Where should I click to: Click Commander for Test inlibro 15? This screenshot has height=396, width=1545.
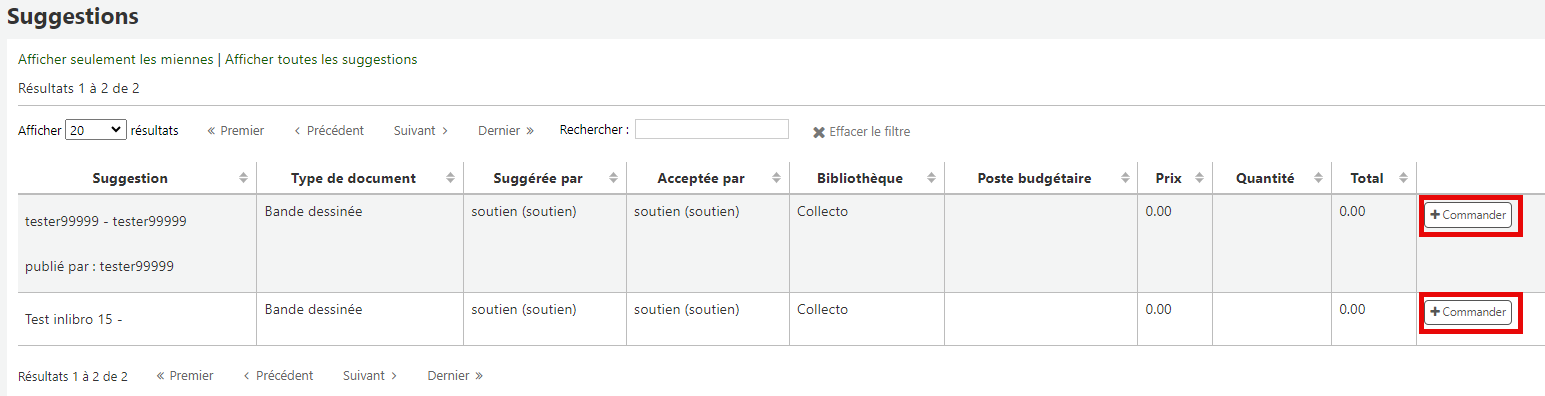[x=1468, y=312]
